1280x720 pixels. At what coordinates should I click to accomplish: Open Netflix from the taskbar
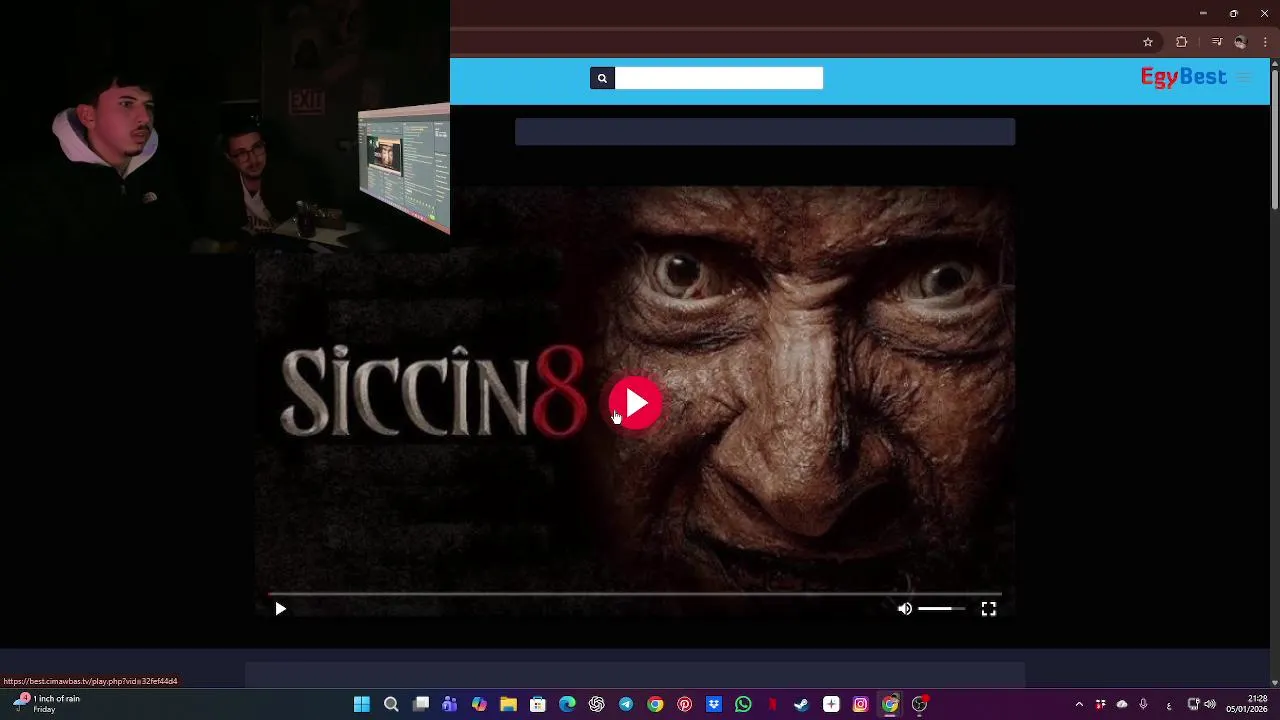point(772,704)
